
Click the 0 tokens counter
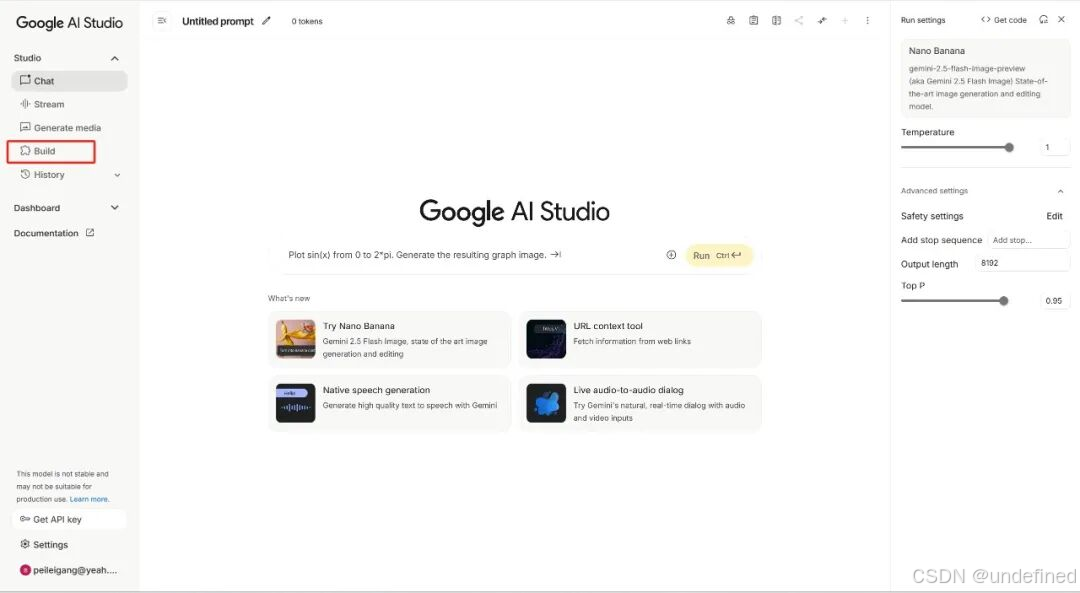pos(307,21)
